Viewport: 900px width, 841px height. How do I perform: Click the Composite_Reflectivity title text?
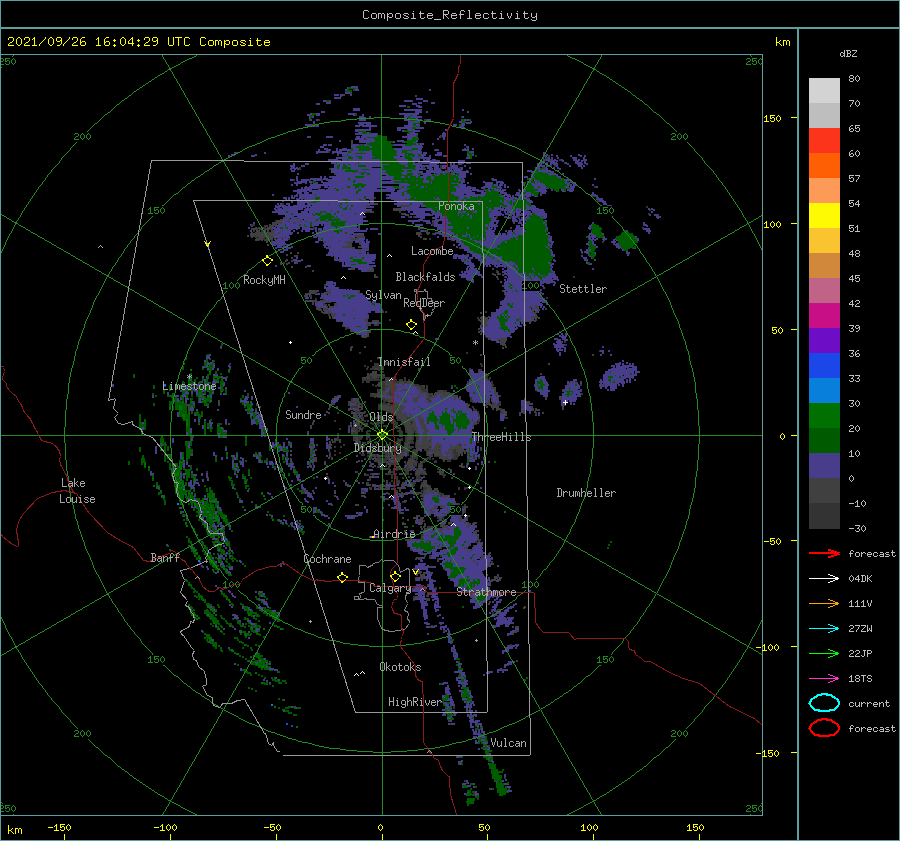coord(450,15)
